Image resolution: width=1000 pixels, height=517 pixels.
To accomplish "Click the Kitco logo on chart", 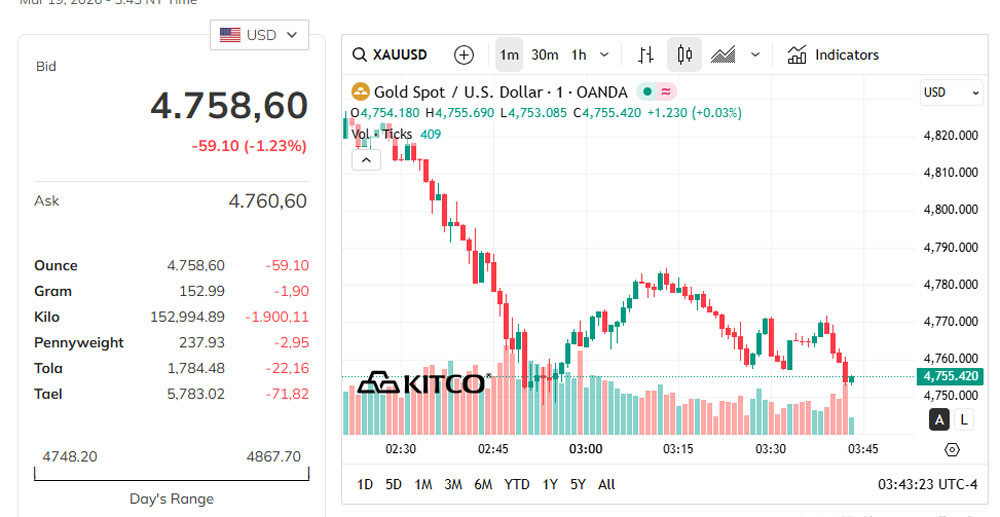I will (422, 383).
